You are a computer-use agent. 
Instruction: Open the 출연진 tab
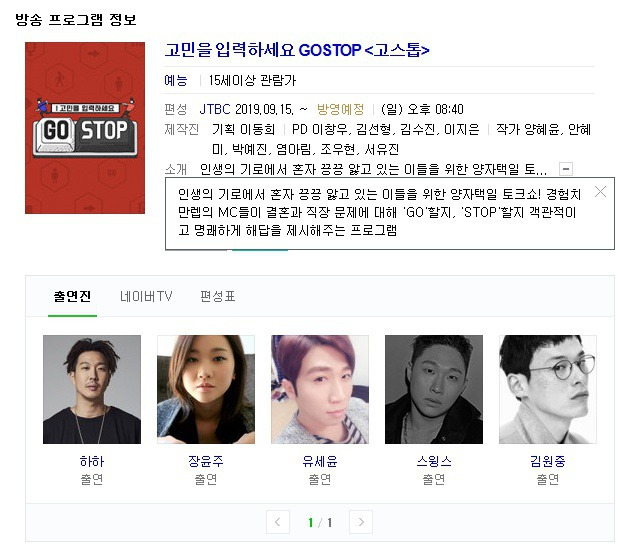tap(72, 296)
